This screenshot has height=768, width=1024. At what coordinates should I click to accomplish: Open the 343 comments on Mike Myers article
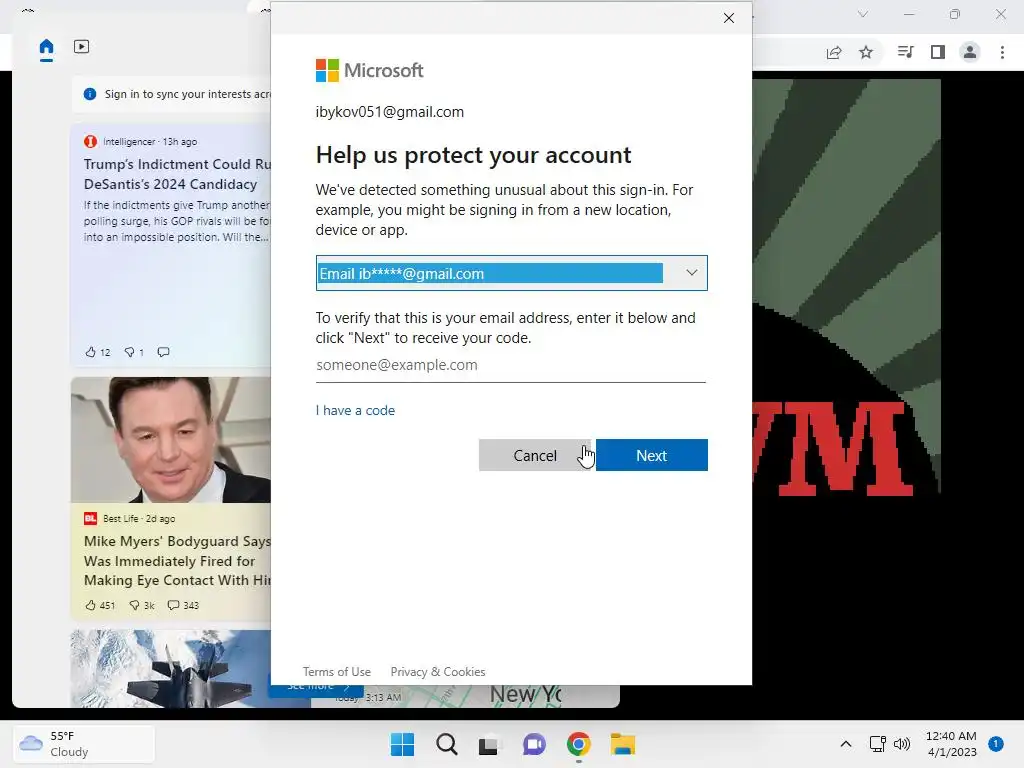(x=183, y=605)
